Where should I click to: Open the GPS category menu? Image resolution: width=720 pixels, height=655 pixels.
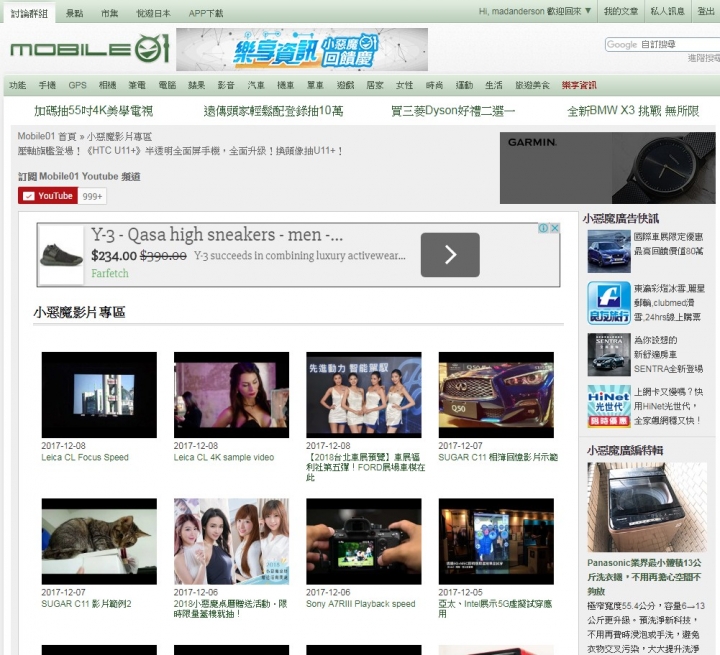coord(78,85)
